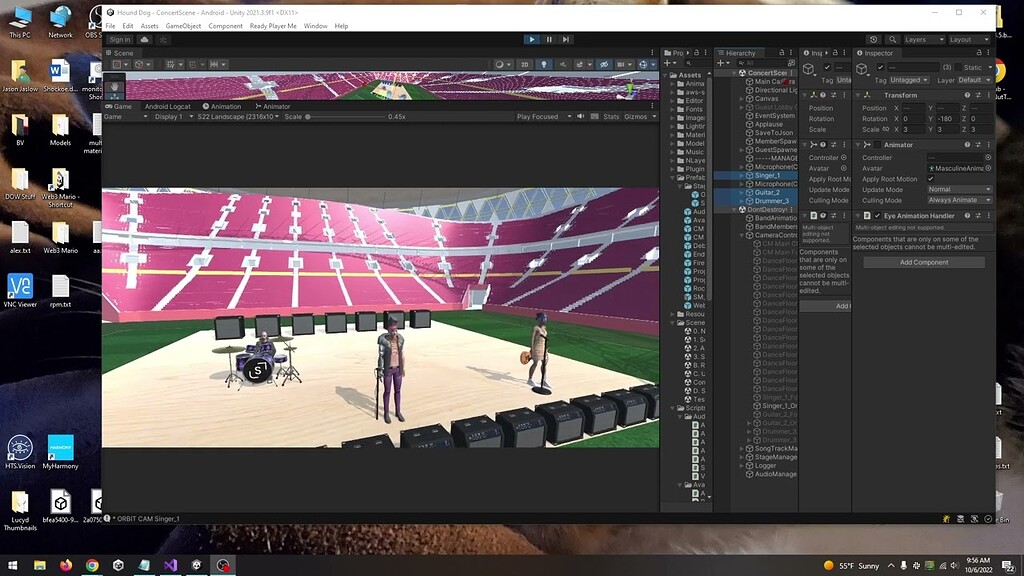Open the Update Mode dropdown showing Normal
The image size is (1024, 576).
[x=959, y=190]
